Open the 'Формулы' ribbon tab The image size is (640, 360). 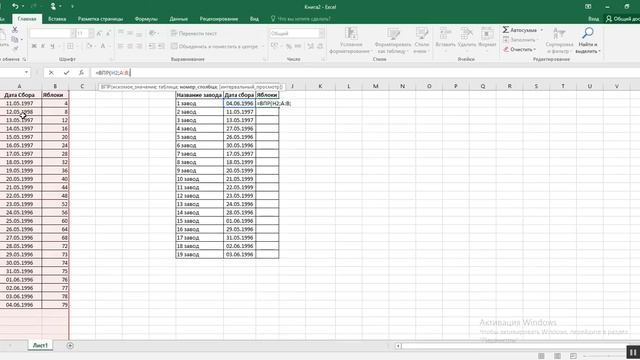(x=146, y=19)
